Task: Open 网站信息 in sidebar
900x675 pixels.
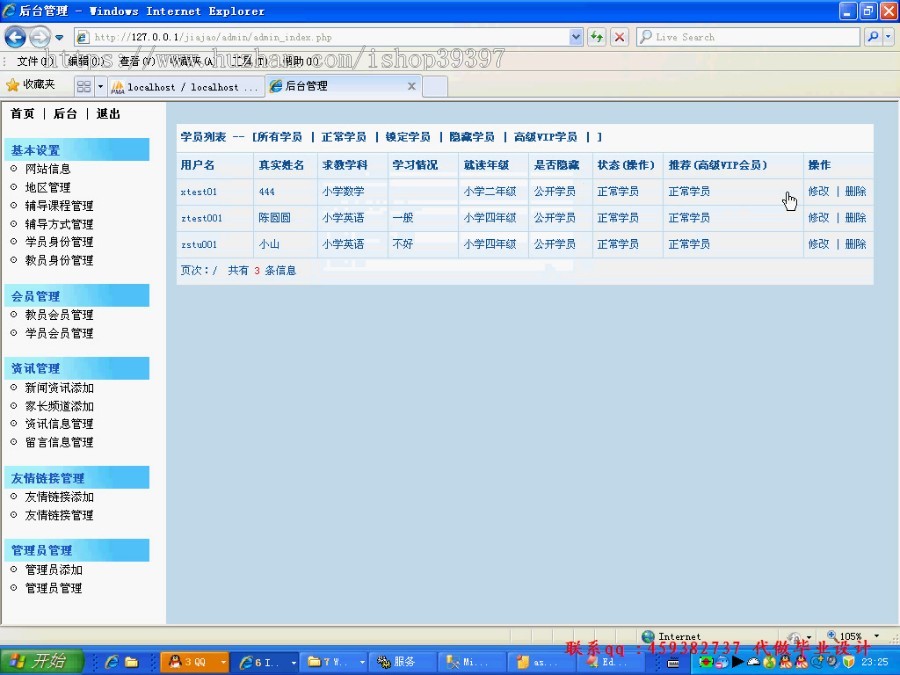Action: 48,169
